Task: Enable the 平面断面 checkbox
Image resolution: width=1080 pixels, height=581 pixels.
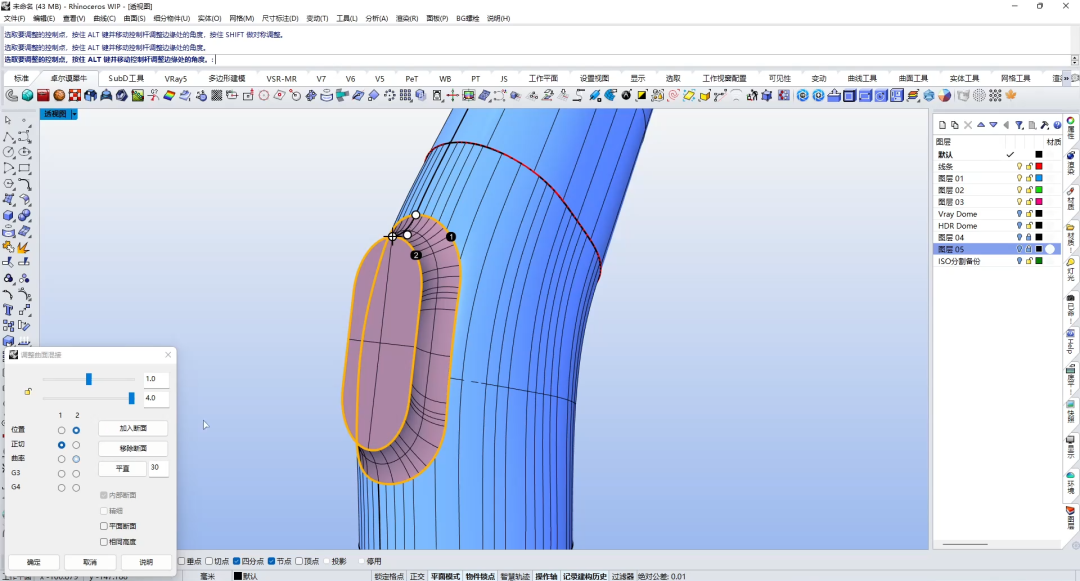Action: [x=104, y=526]
